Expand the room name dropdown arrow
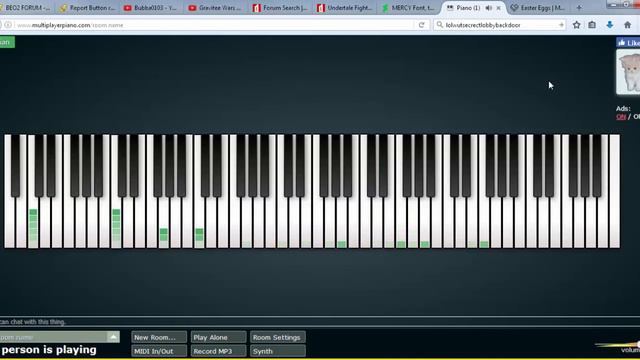 click(x=113, y=337)
